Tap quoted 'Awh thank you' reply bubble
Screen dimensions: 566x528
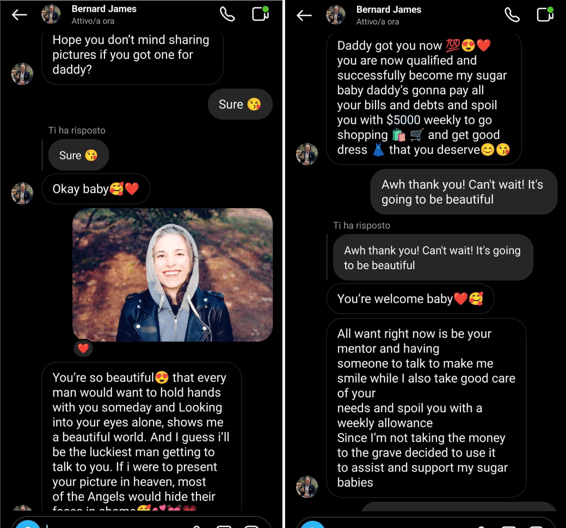433,258
